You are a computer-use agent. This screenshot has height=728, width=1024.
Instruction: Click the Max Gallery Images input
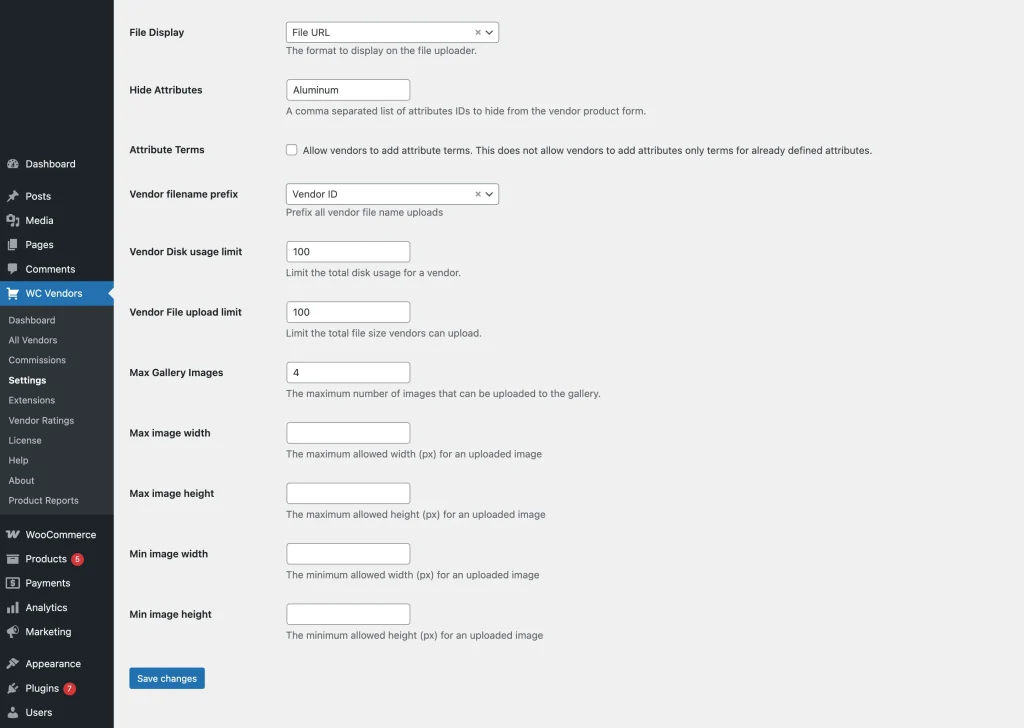tap(348, 372)
